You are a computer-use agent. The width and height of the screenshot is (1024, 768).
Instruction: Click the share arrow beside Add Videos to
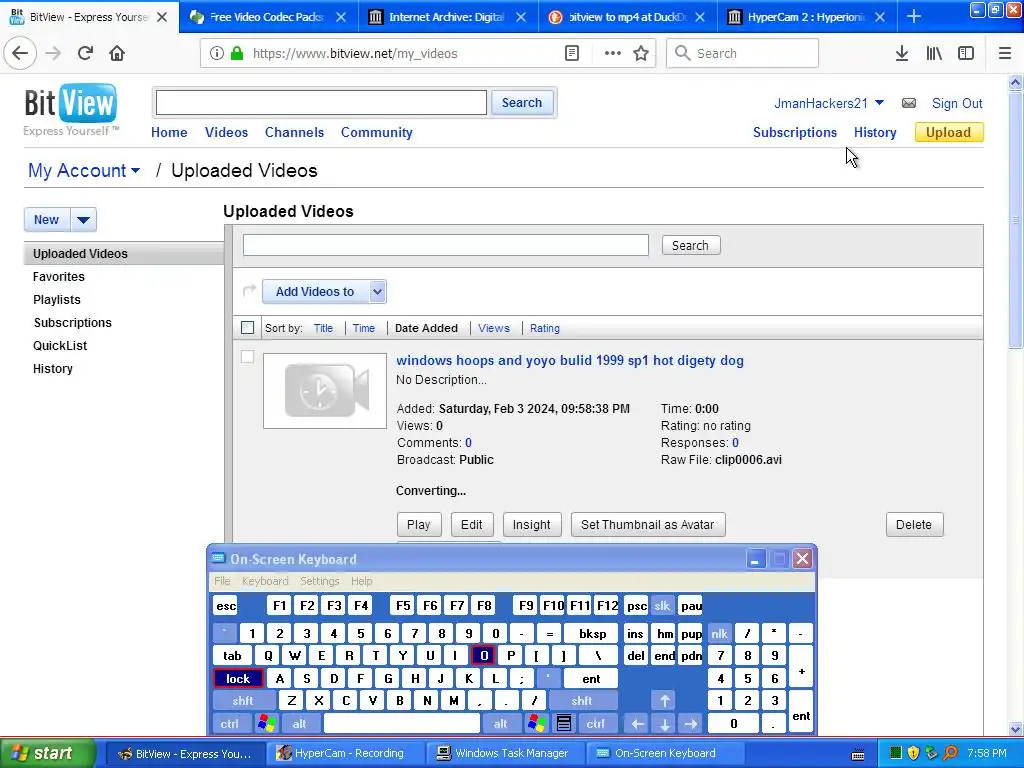click(249, 290)
